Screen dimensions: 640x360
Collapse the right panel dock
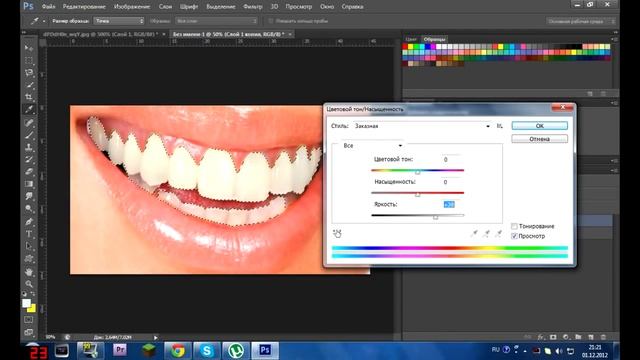[616, 31]
